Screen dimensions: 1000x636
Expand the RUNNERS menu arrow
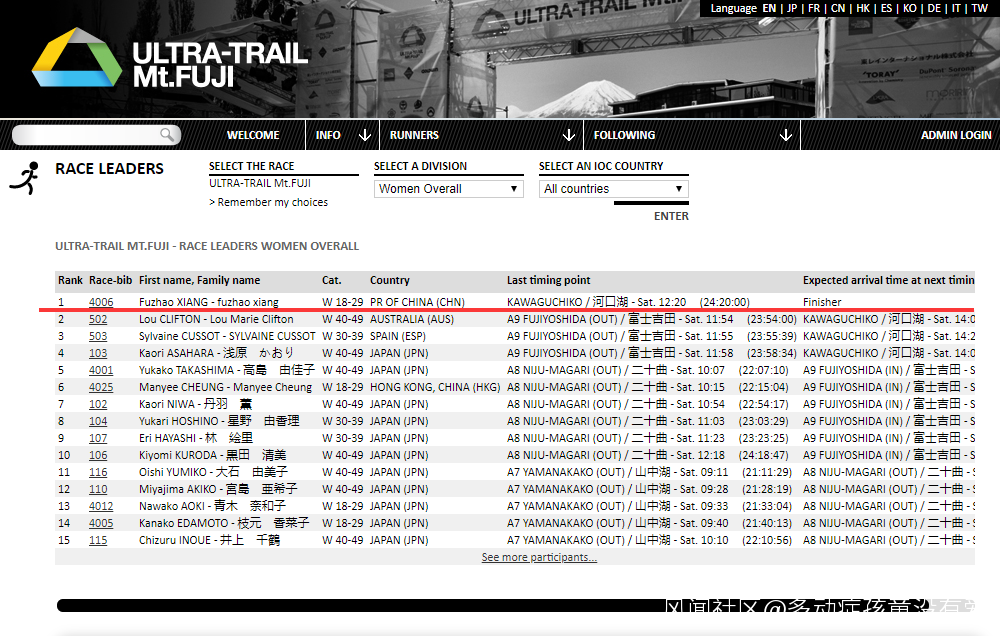[x=569, y=135]
